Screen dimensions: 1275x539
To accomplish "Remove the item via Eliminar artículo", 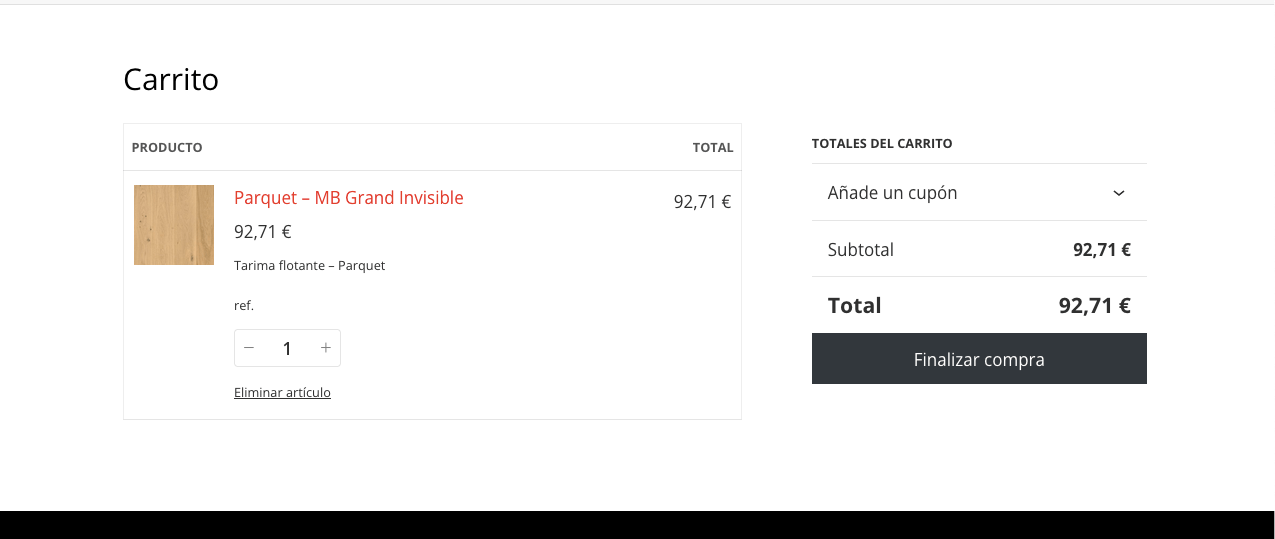I will pos(282,393).
